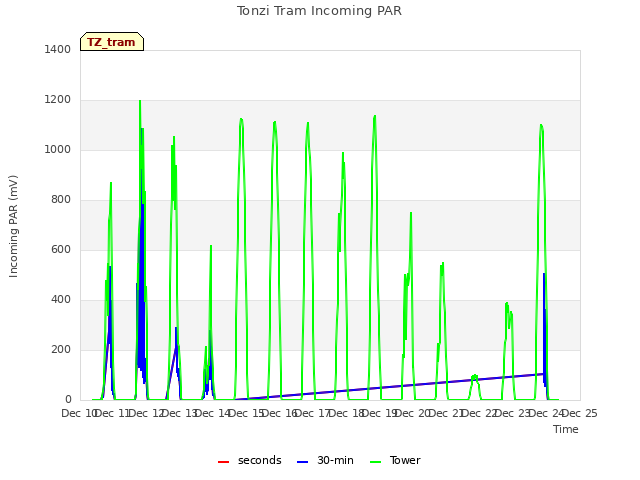The image size is (640, 480).
Task: Click the blue 30-min legend swatch
Action: pos(302,462)
